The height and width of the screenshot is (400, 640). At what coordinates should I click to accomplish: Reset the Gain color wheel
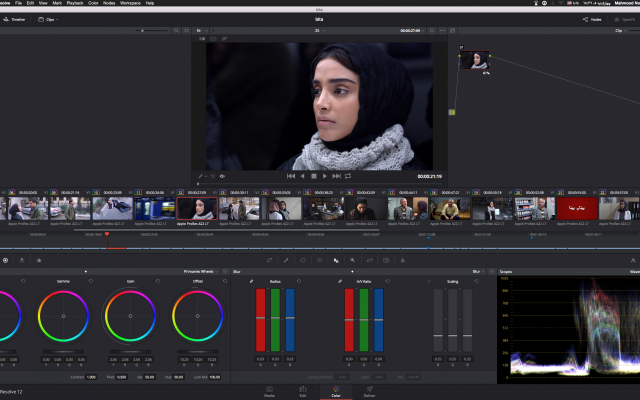(158, 281)
